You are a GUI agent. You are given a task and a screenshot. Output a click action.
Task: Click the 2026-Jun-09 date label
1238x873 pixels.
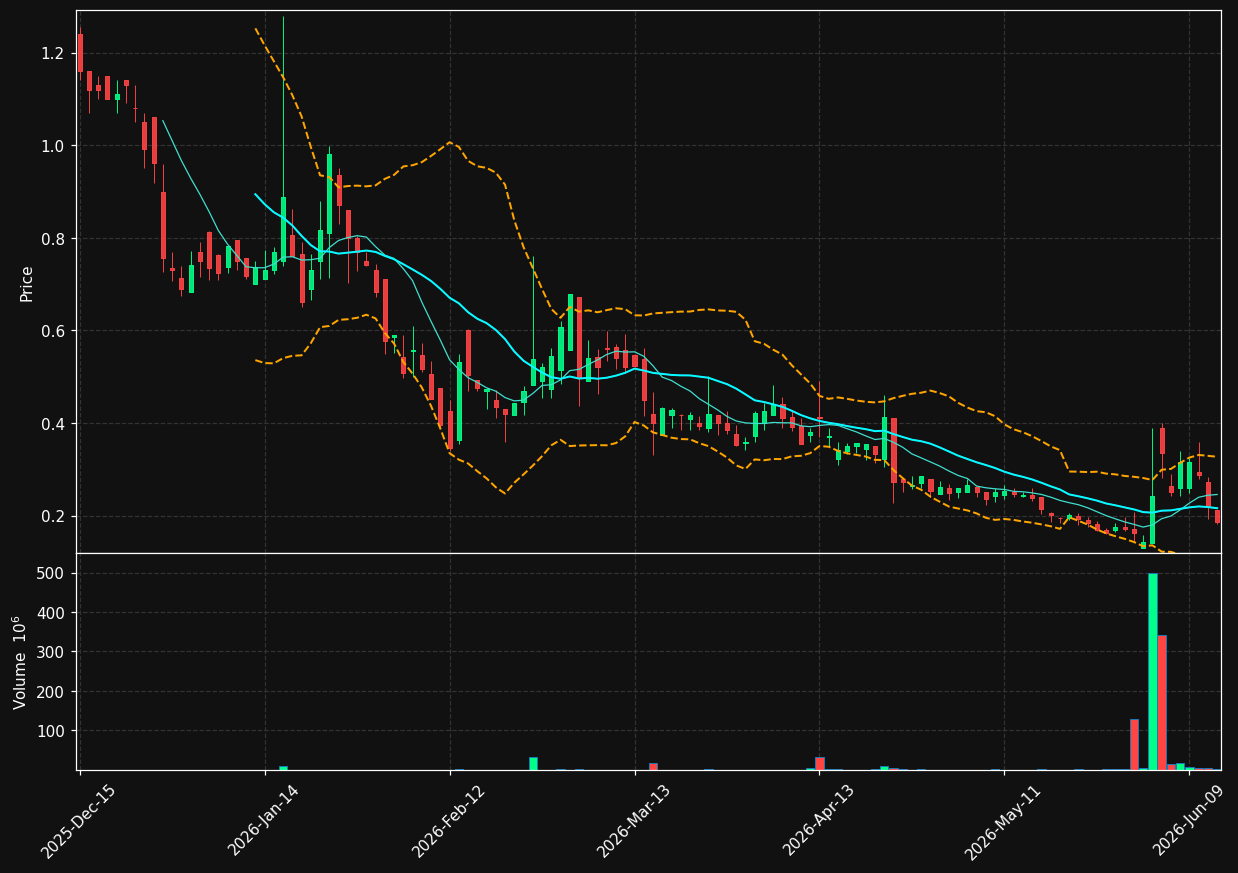point(1188,821)
